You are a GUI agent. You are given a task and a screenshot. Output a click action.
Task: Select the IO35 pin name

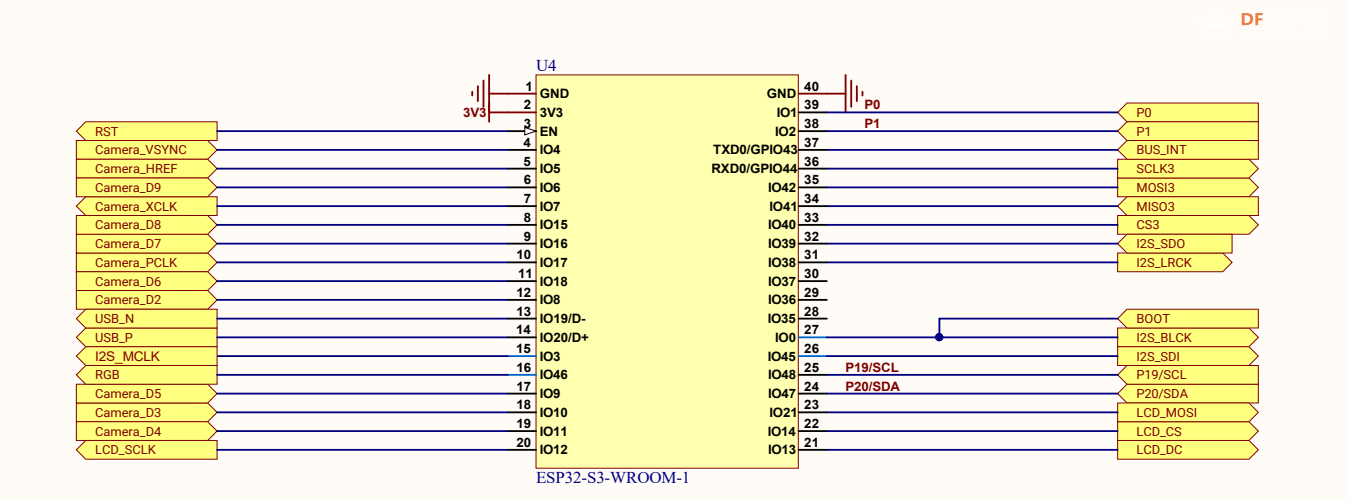782,318
